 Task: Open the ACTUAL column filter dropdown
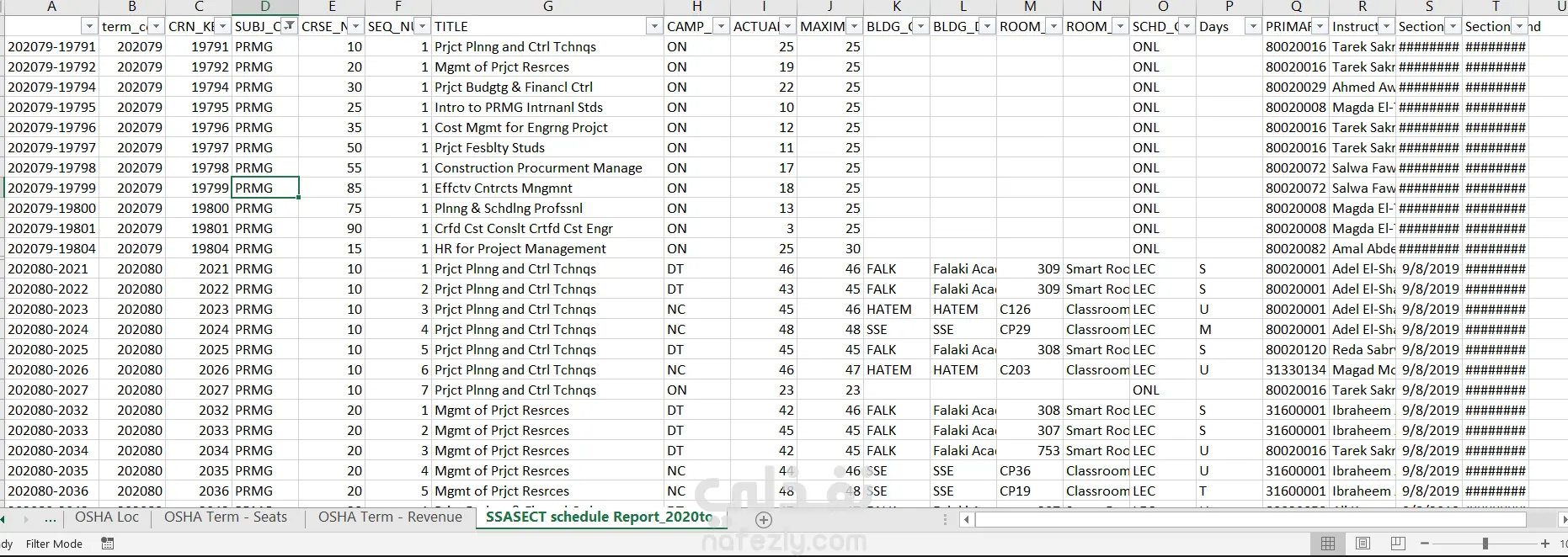787,26
